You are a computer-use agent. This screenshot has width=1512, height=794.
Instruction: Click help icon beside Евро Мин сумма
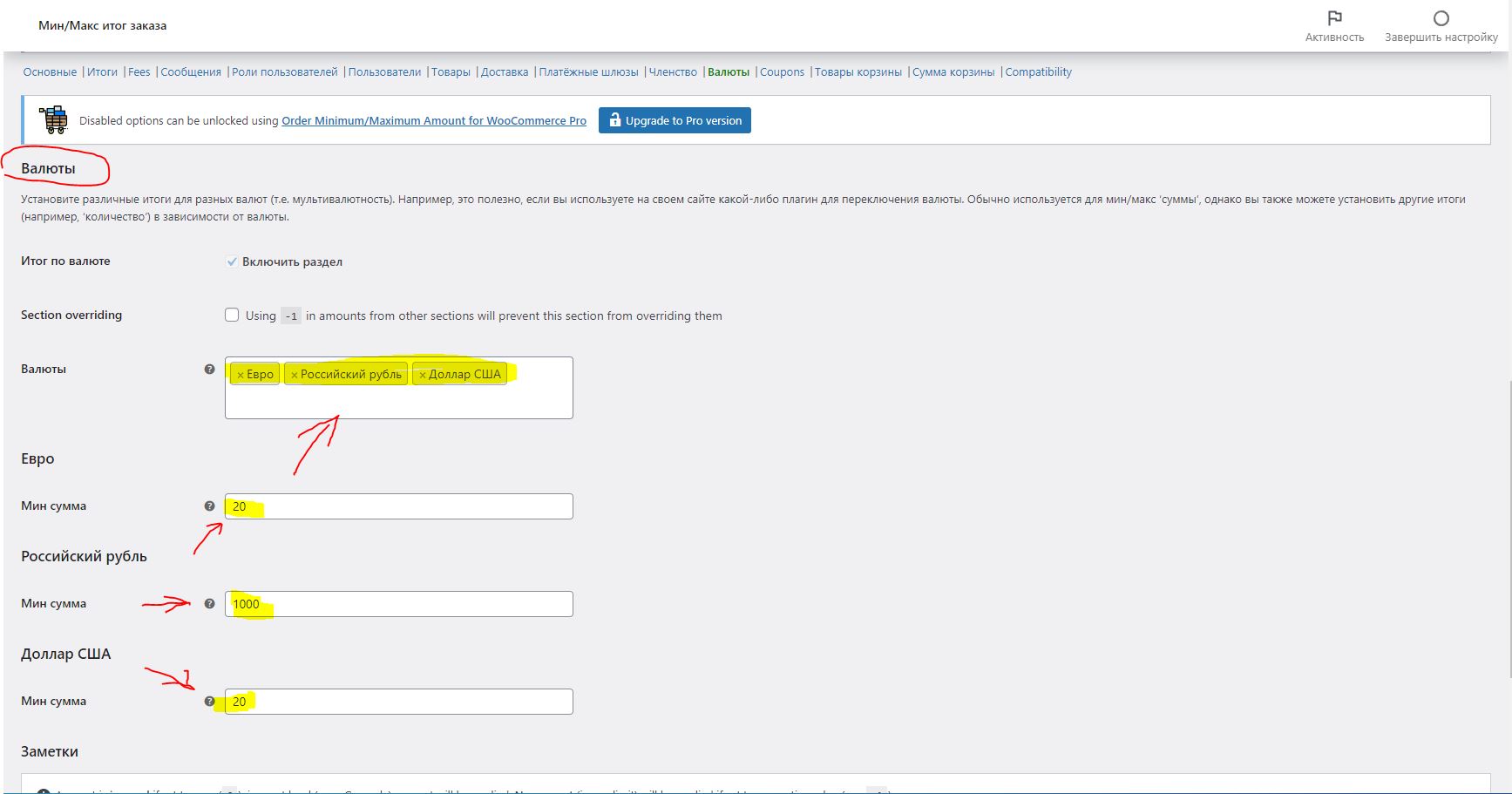(209, 506)
